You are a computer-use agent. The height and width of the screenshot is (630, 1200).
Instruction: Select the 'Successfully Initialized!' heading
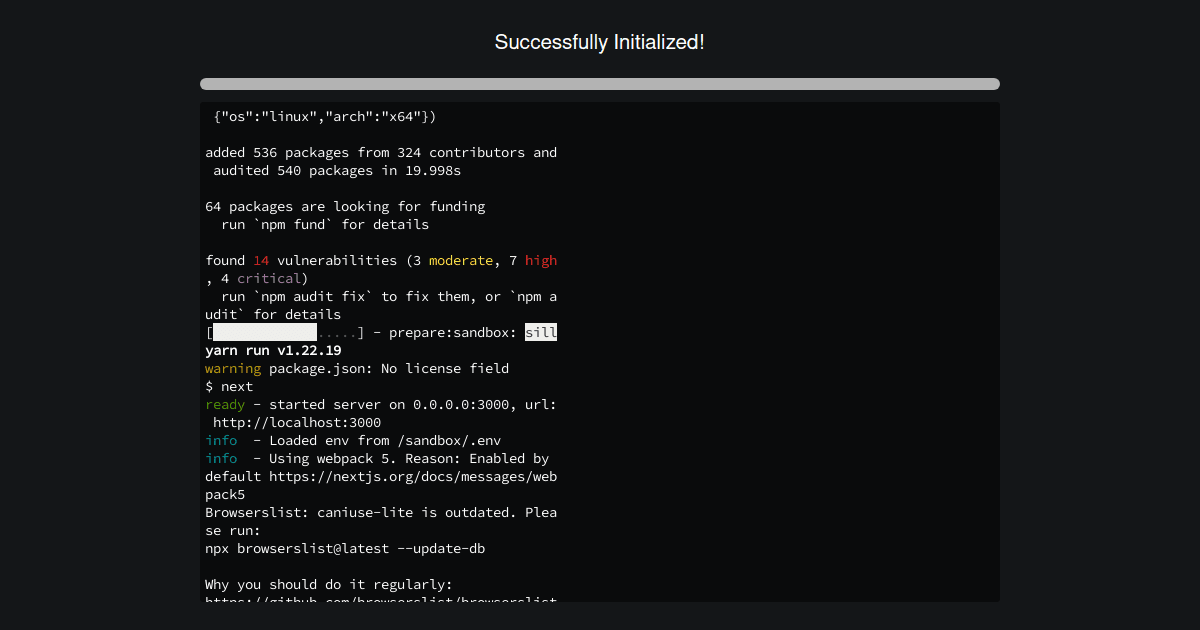(x=599, y=42)
